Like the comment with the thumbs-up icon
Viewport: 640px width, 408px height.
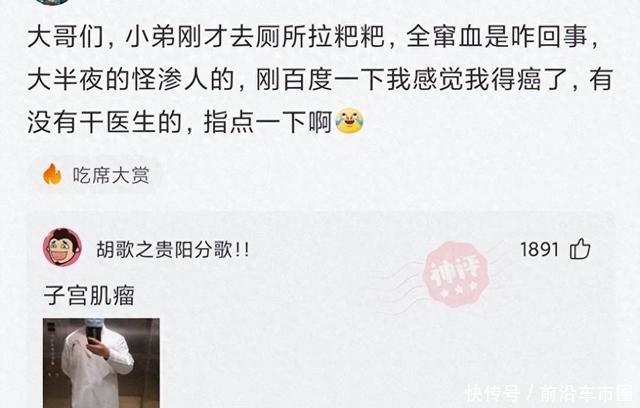(x=580, y=248)
